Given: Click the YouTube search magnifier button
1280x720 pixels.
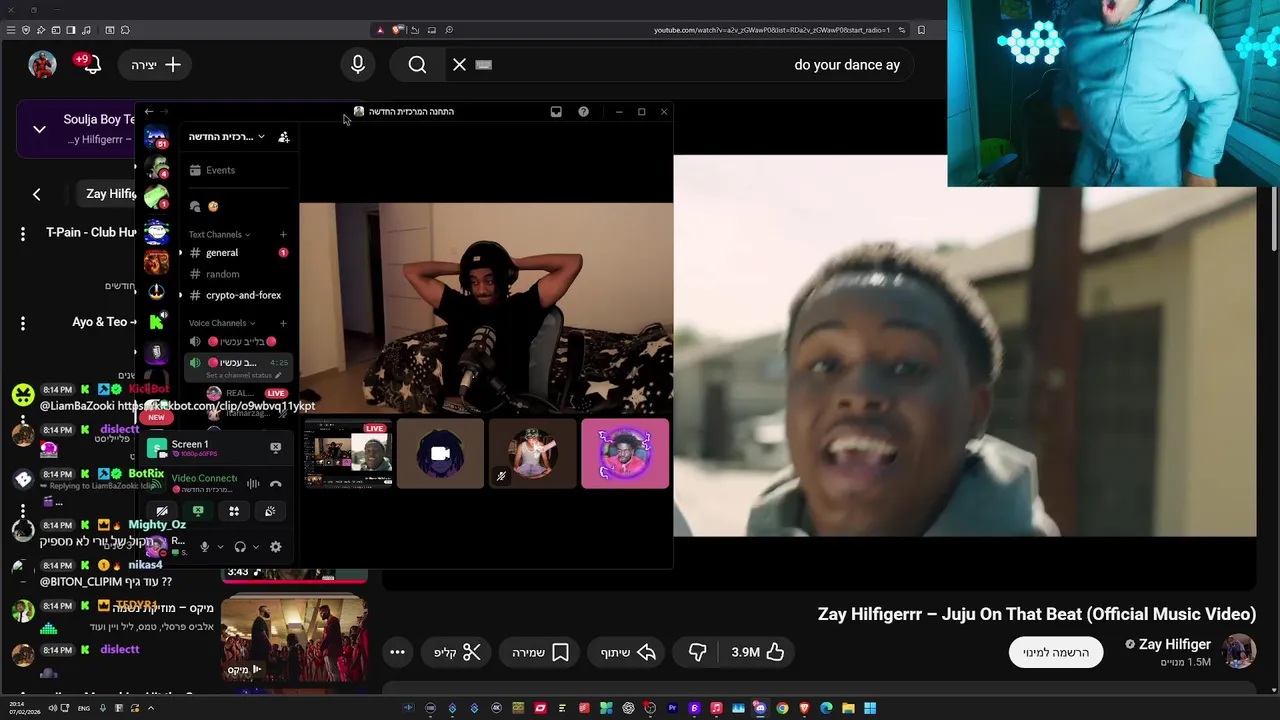Looking at the screenshot, I should 417,64.
